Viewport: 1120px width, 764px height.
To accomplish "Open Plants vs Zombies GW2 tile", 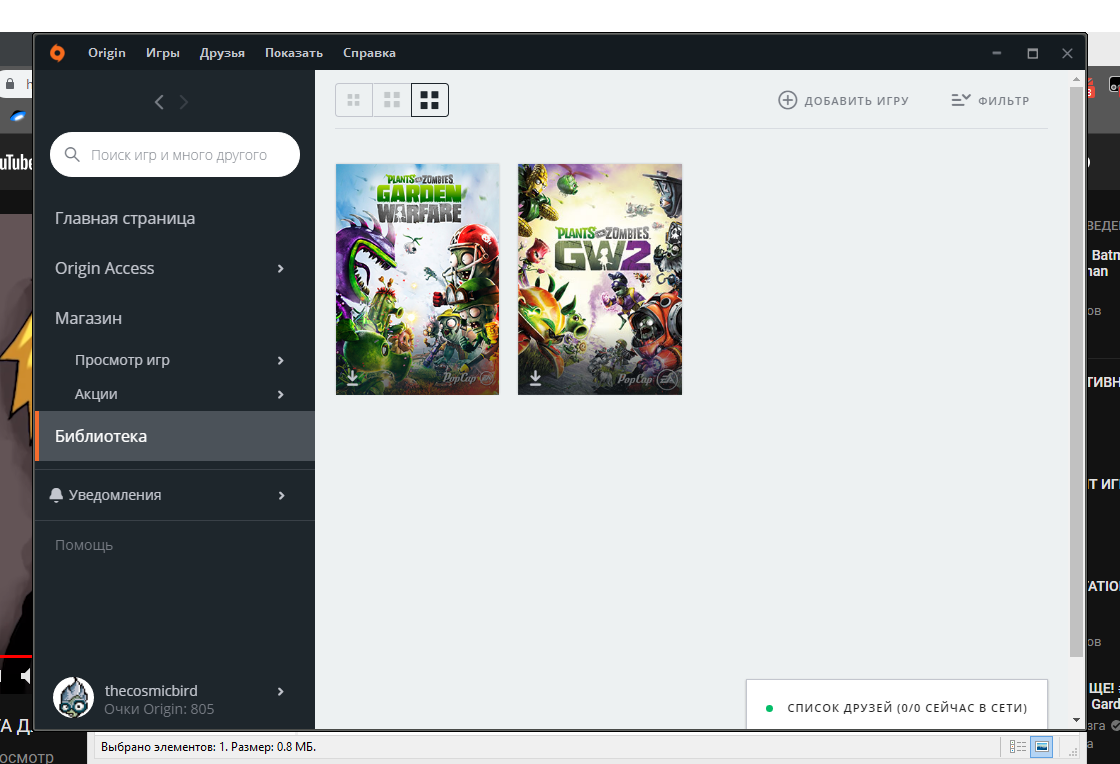I will pyautogui.click(x=600, y=279).
